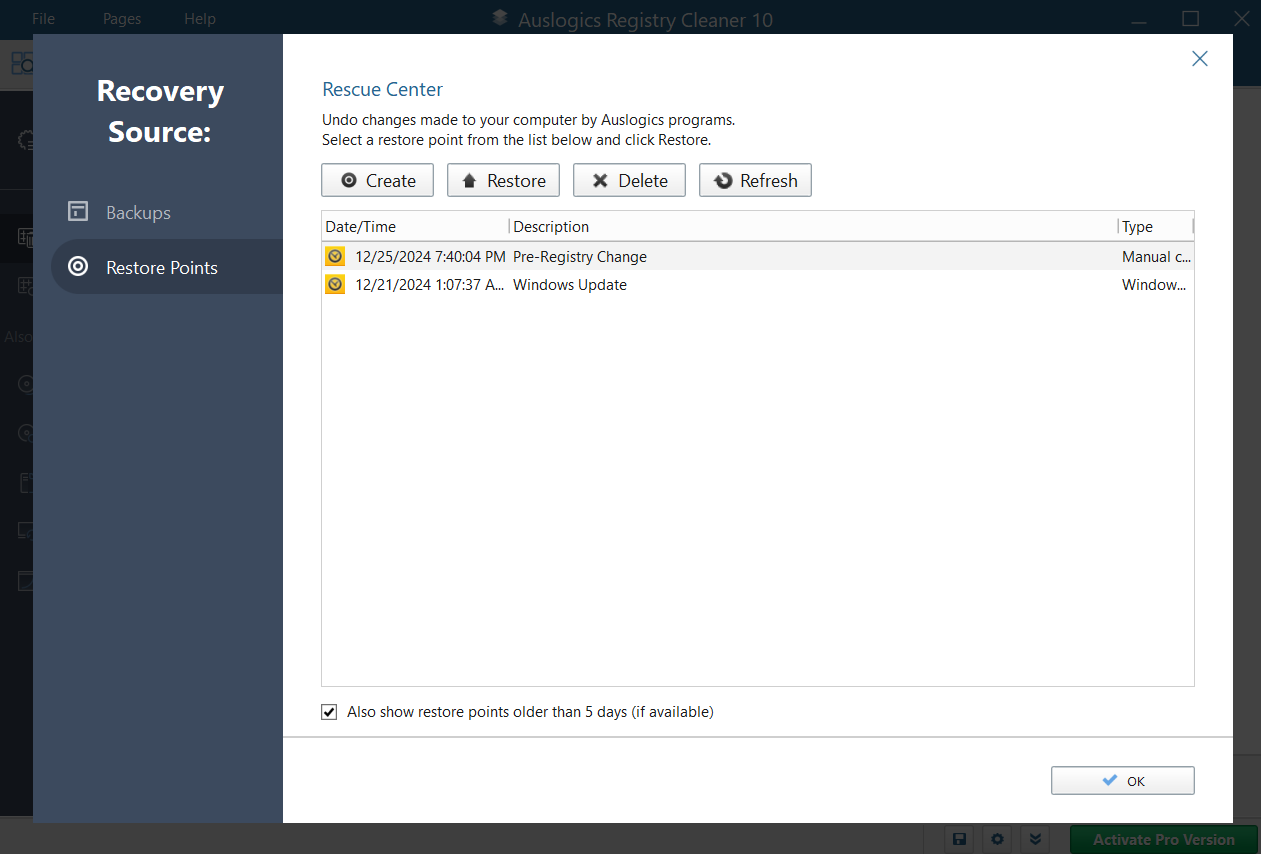This screenshot has width=1261, height=854.
Task: Click the floppy disk save icon in status bar
Action: pyautogui.click(x=959, y=839)
